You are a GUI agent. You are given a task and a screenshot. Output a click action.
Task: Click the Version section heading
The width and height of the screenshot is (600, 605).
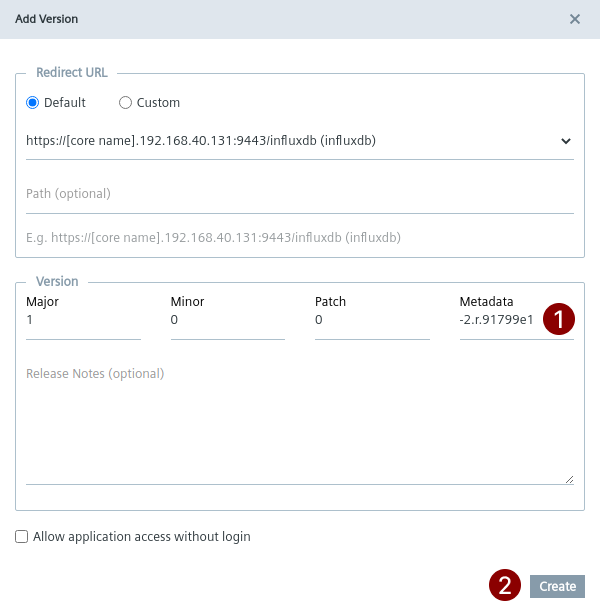pyautogui.click(x=57, y=282)
